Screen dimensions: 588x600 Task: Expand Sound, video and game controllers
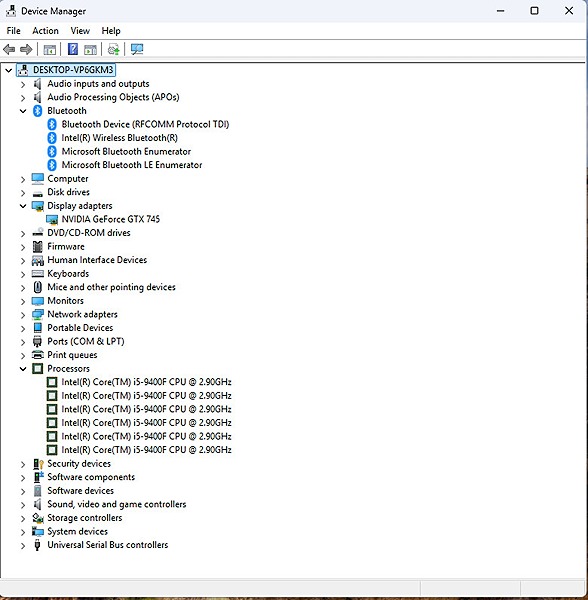click(23, 505)
